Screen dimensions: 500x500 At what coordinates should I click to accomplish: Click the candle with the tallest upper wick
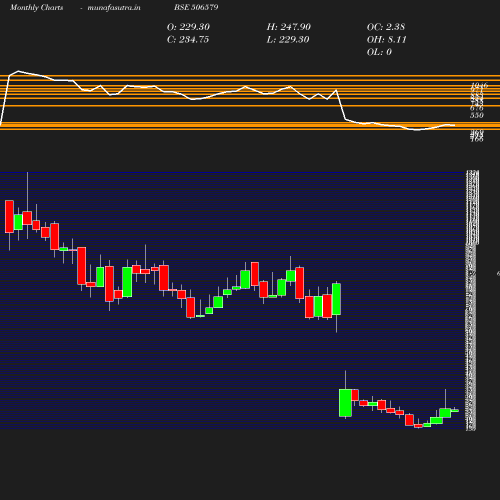pyautogui.click(x=27, y=218)
